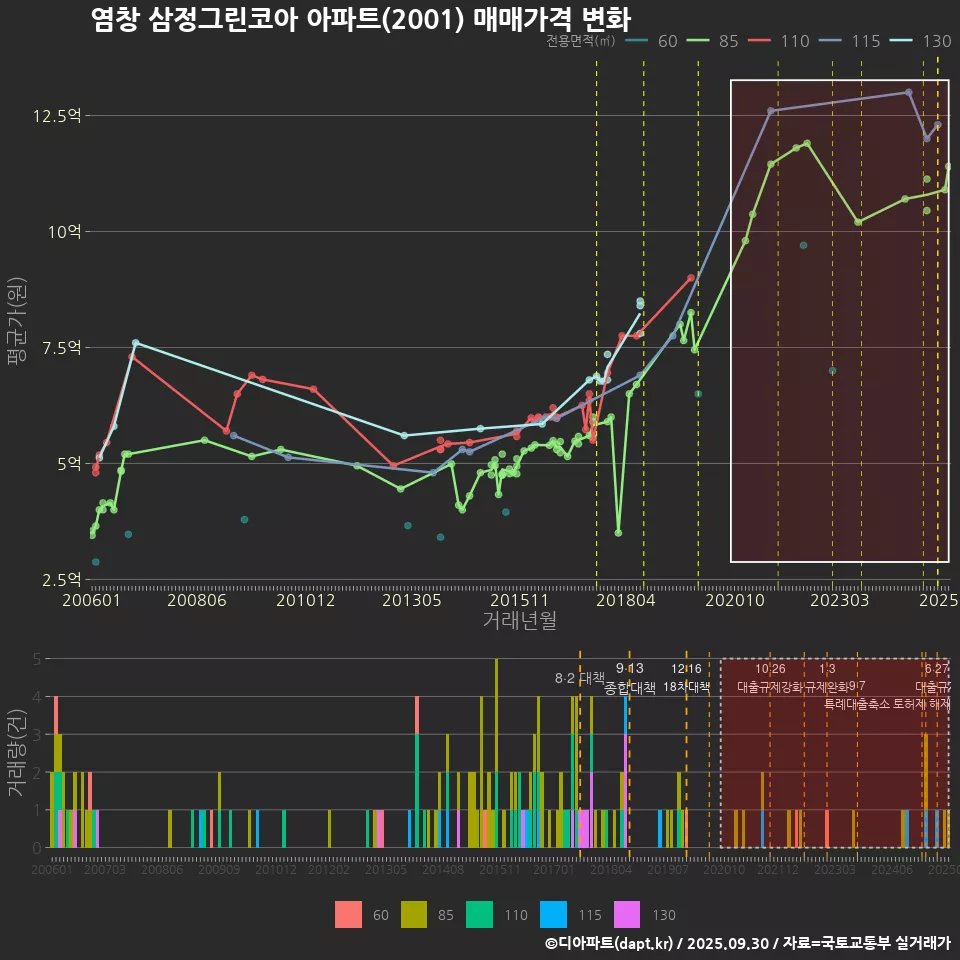Click the 12·16 18차대책 annotation label

pos(686,678)
